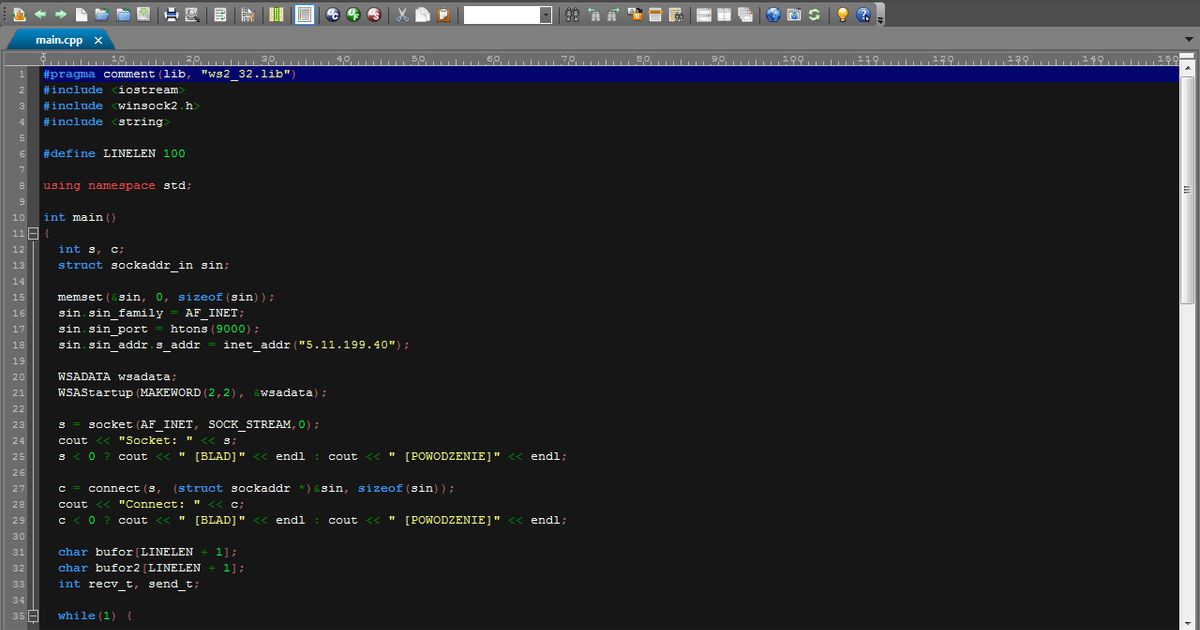This screenshot has height=630, width=1200.
Task: Open a file with the folder icon
Action: tap(102, 15)
